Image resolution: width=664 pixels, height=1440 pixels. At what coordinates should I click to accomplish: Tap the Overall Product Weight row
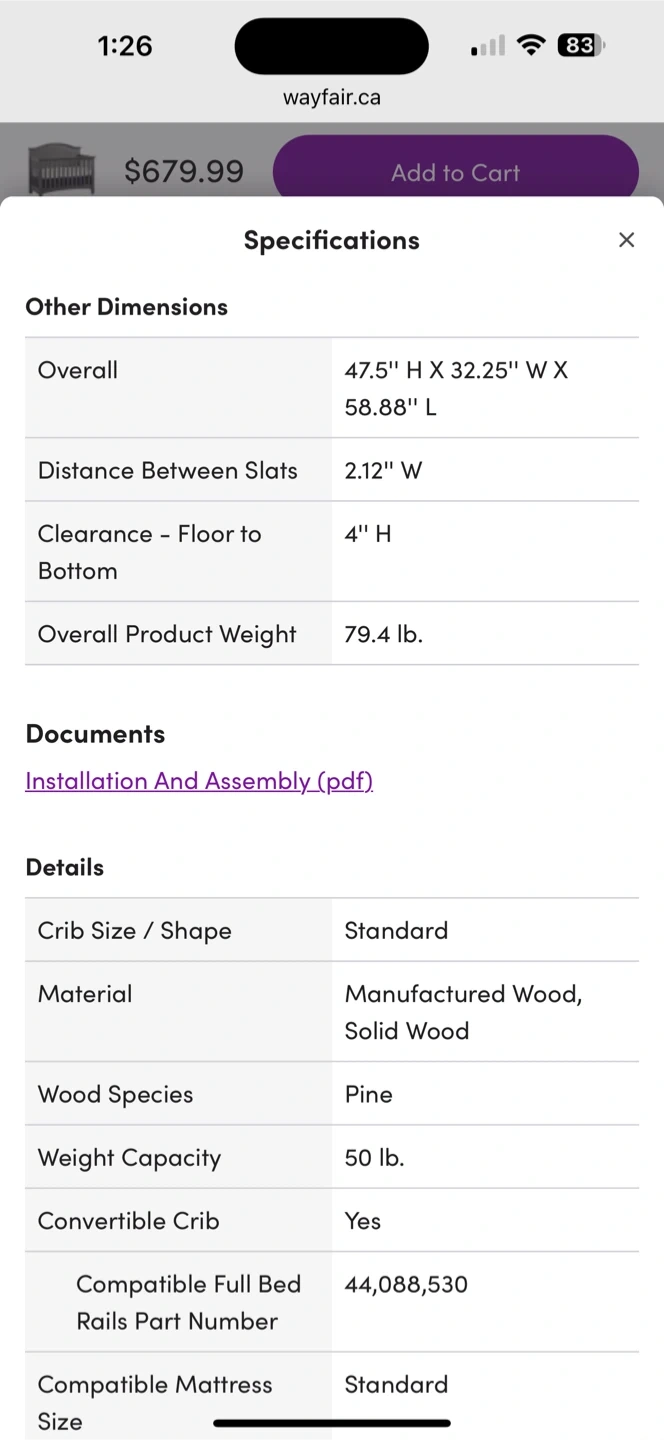(x=331, y=634)
